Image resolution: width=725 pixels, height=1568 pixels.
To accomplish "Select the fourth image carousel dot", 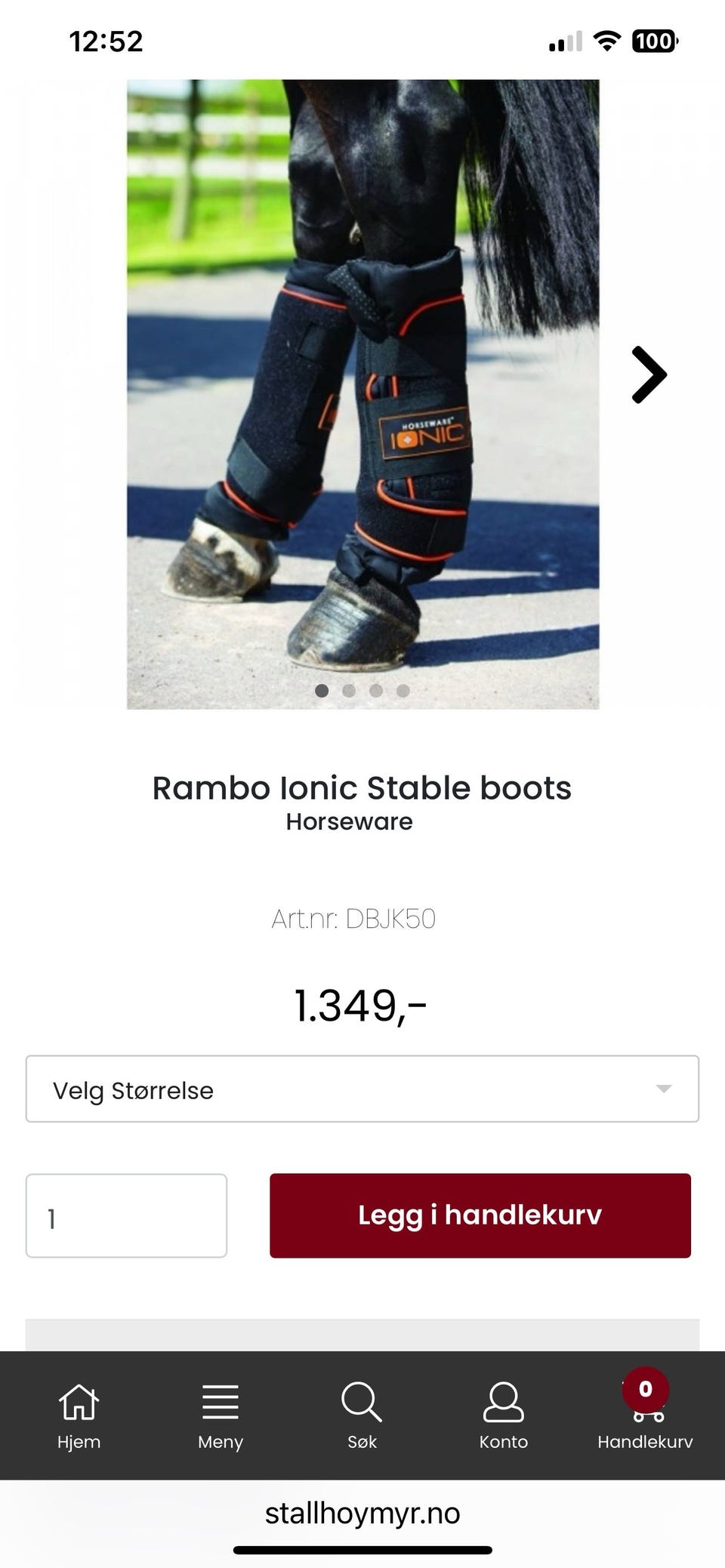I will click(403, 690).
